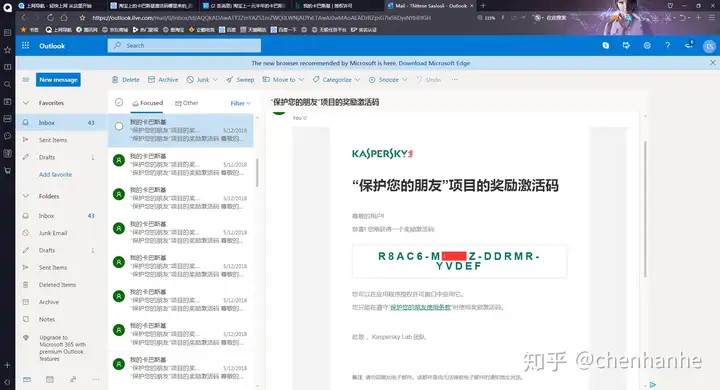
Task: Open Skype from the Outlook header
Action: 606,45
